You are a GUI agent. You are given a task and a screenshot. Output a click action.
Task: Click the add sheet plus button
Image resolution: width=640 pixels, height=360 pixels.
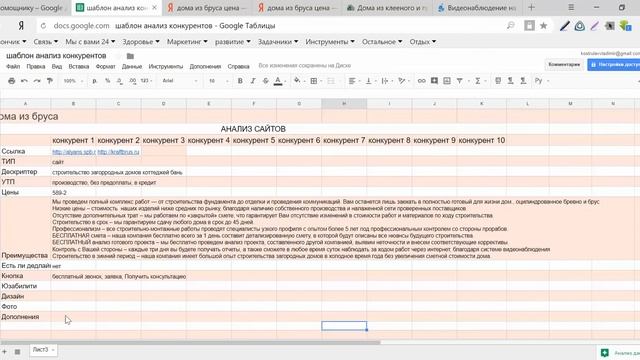(x=4, y=351)
